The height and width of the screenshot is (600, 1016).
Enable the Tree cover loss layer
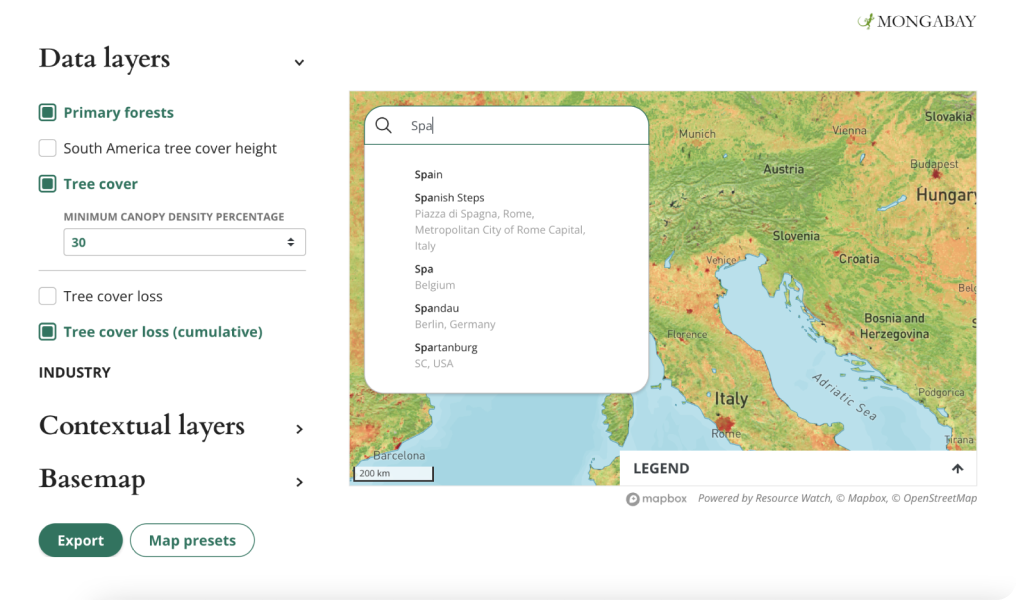click(46, 295)
